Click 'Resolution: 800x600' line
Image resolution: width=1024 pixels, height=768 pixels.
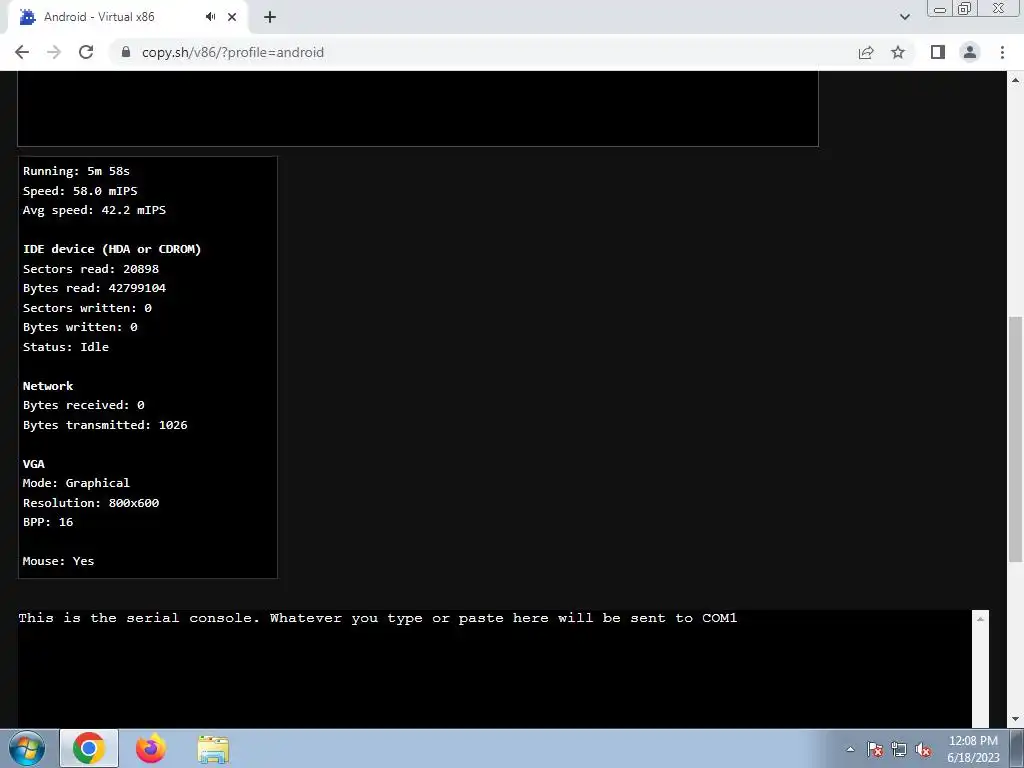(x=91, y=503)
